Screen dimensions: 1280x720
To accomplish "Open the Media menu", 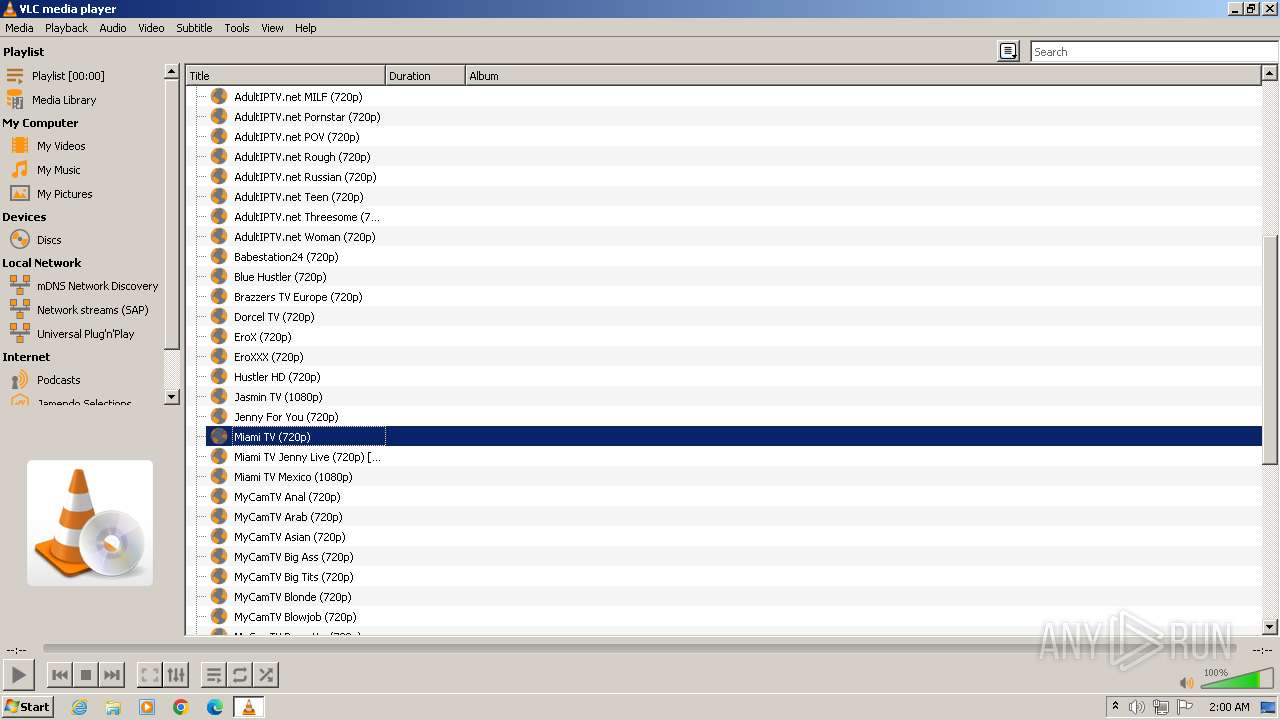I will click(19, 28).
